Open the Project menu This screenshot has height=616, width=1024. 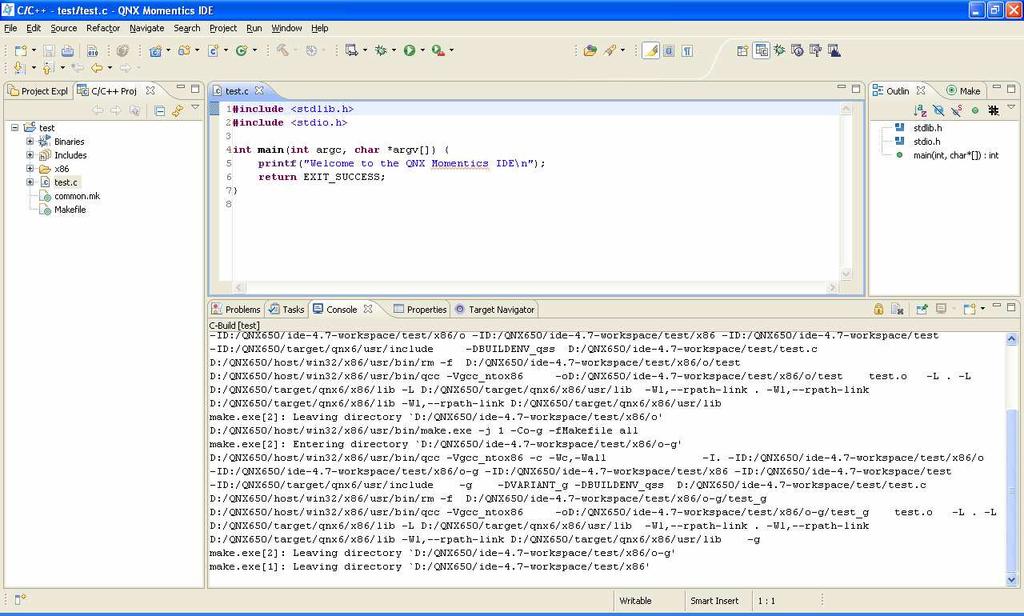223,28
